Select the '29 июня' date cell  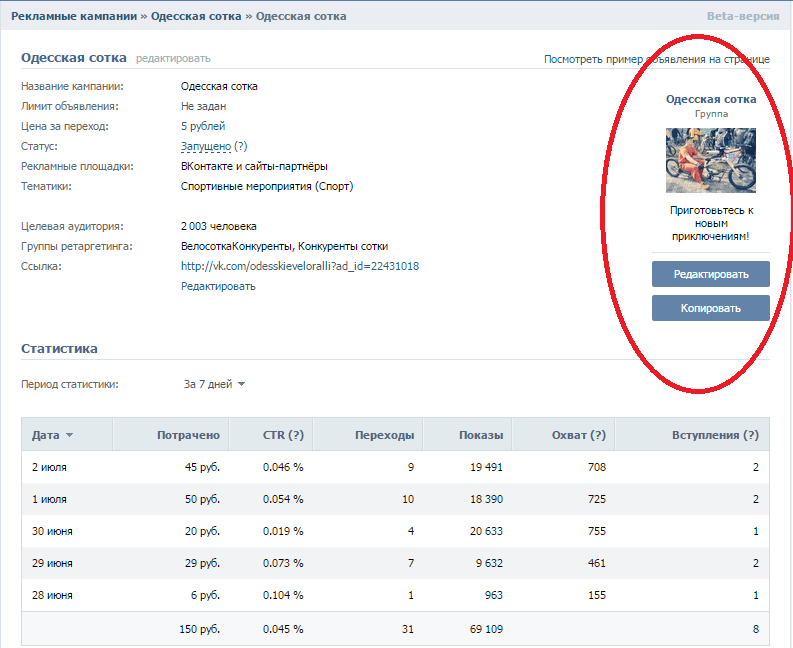point(52,563)
